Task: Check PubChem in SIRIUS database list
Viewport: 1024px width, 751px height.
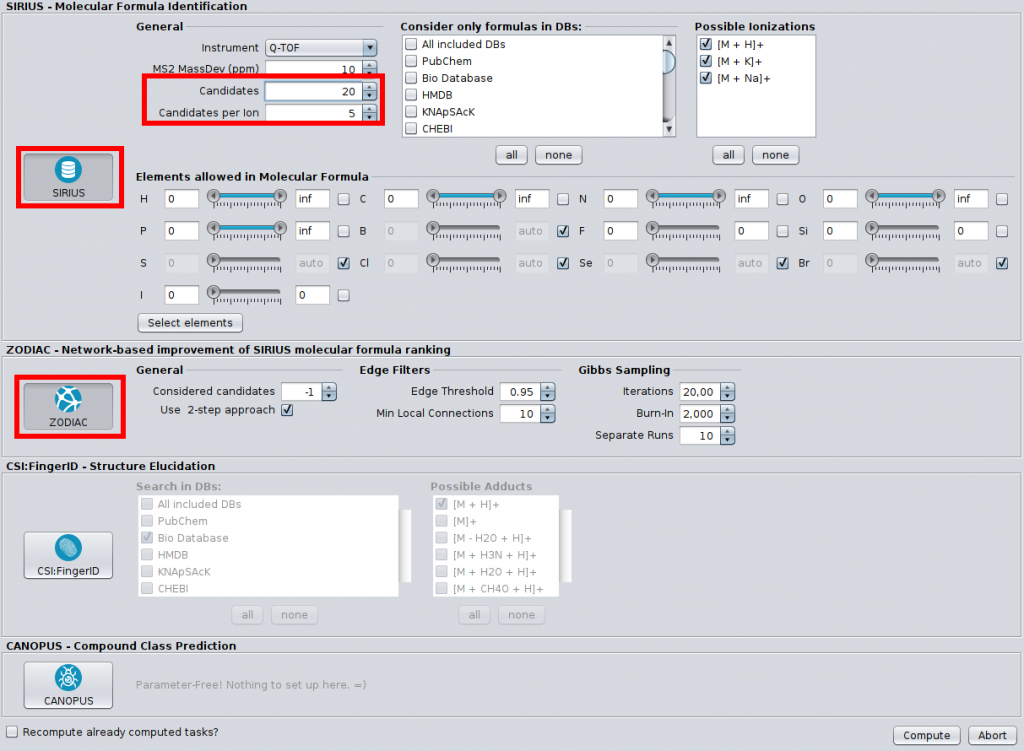Action: pos(411,61)
